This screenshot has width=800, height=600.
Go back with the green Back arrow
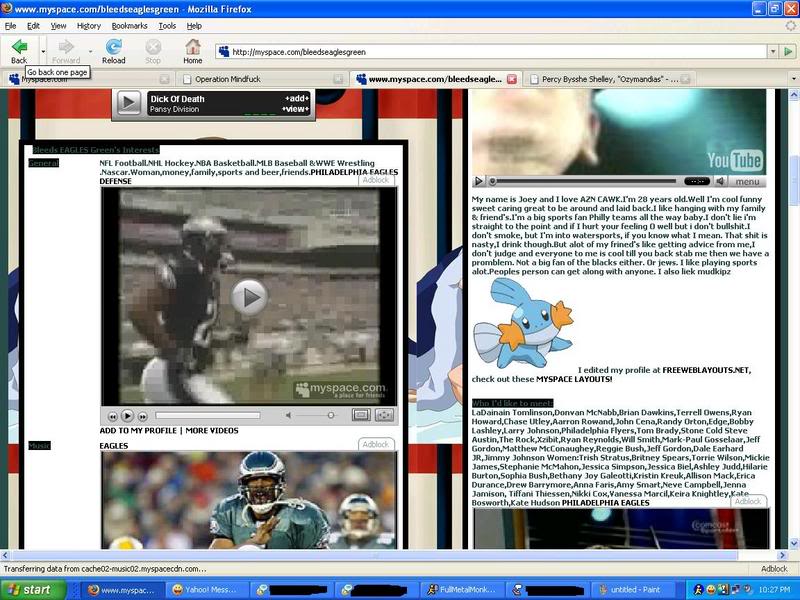click(x=19, y=51)
